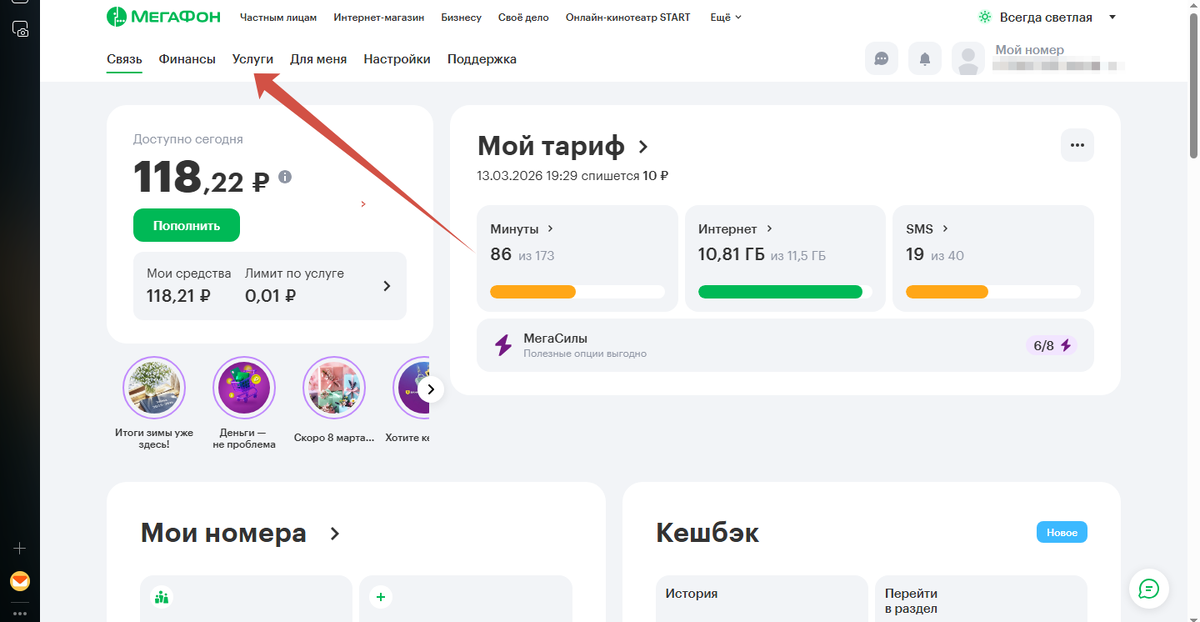Go to Частным лицам link
Image resolution: width=1200 pixels, height=622 pixels.
279,17
